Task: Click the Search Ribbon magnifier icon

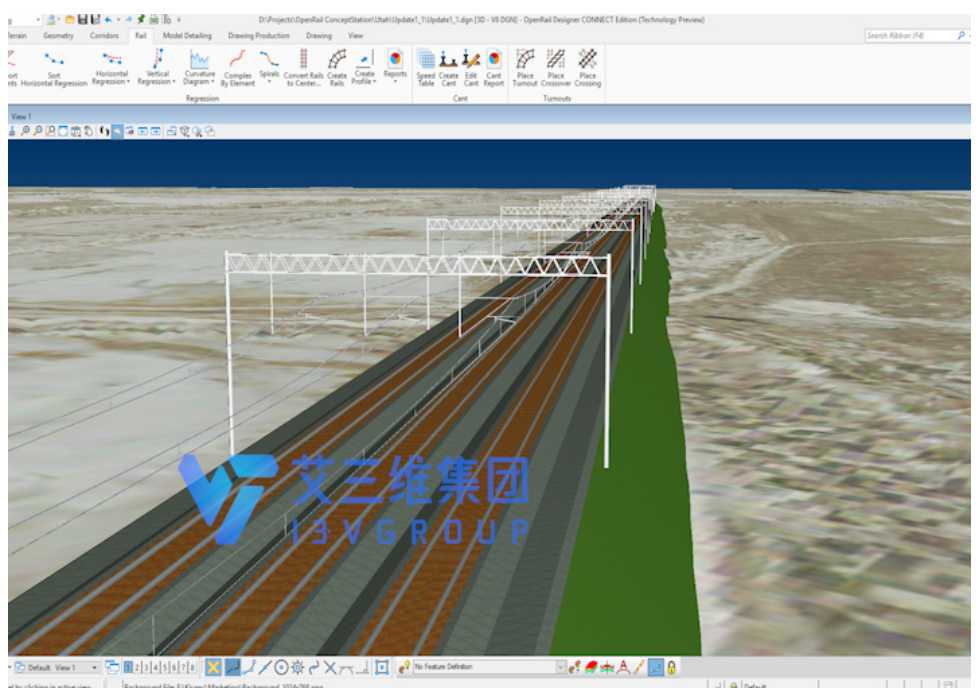Action: [x=961, y=36]
